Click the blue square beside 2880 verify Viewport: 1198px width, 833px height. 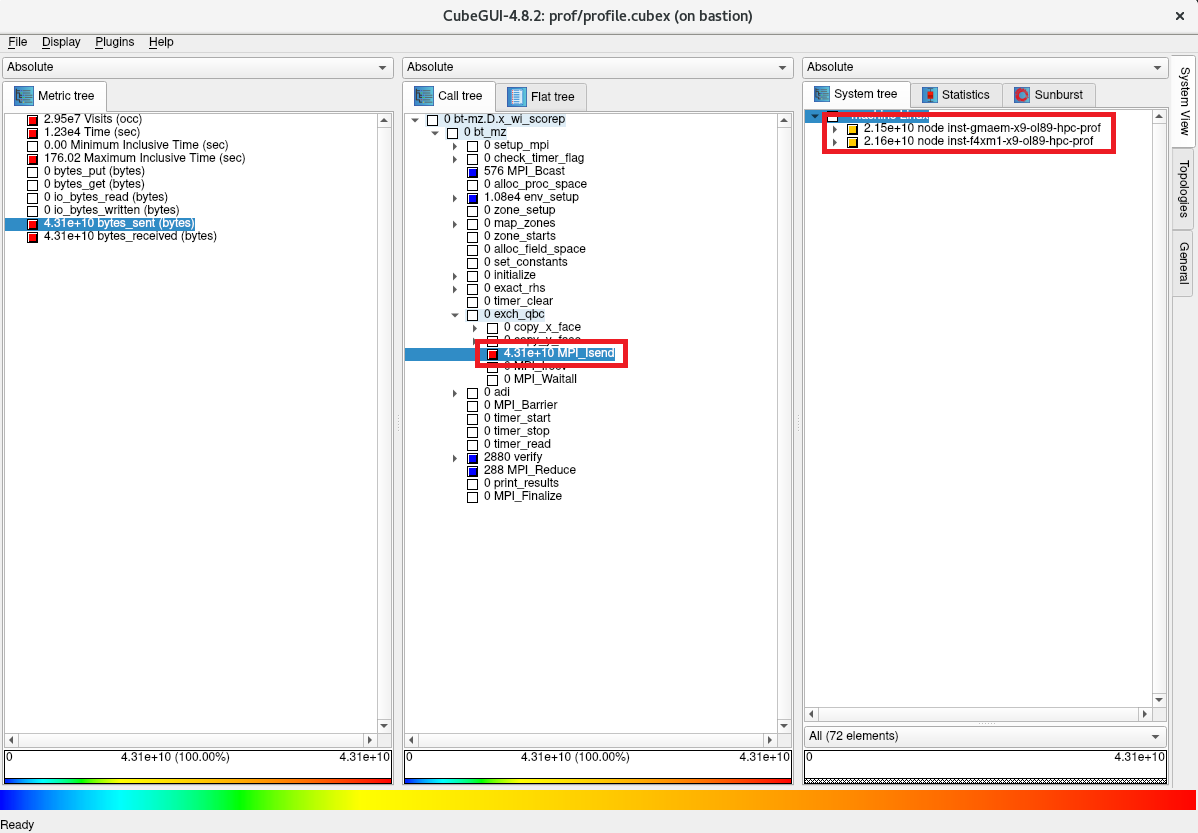(473, 458)
